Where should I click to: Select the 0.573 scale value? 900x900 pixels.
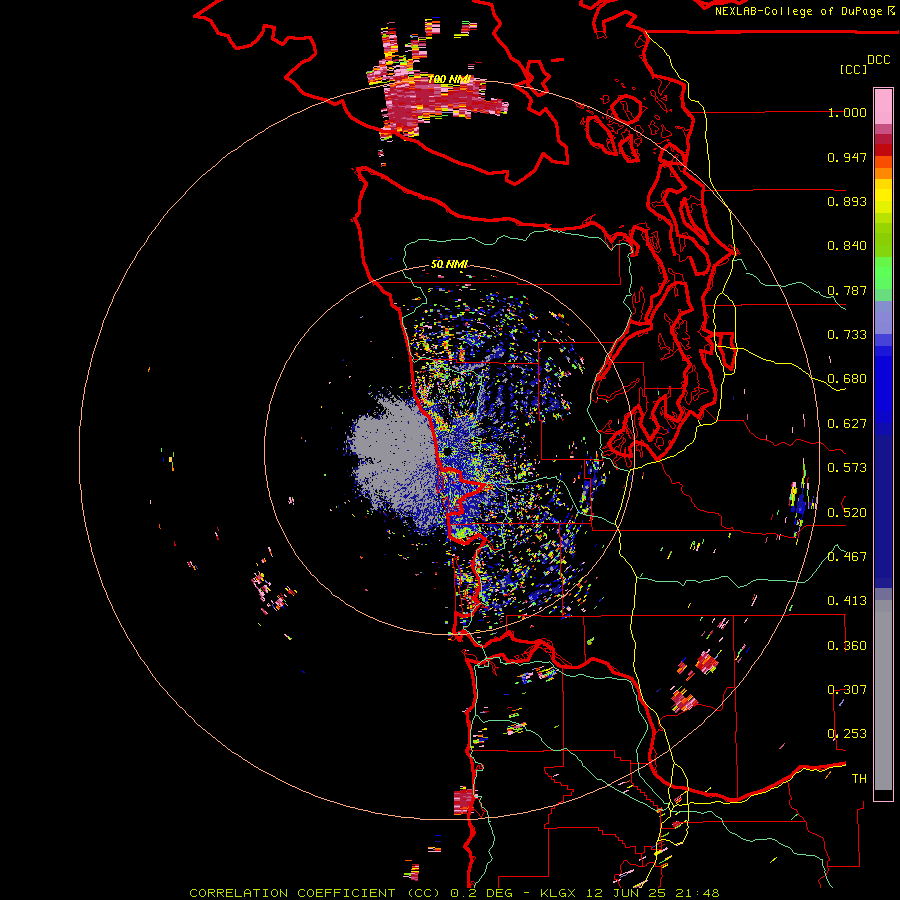point(847,468)
